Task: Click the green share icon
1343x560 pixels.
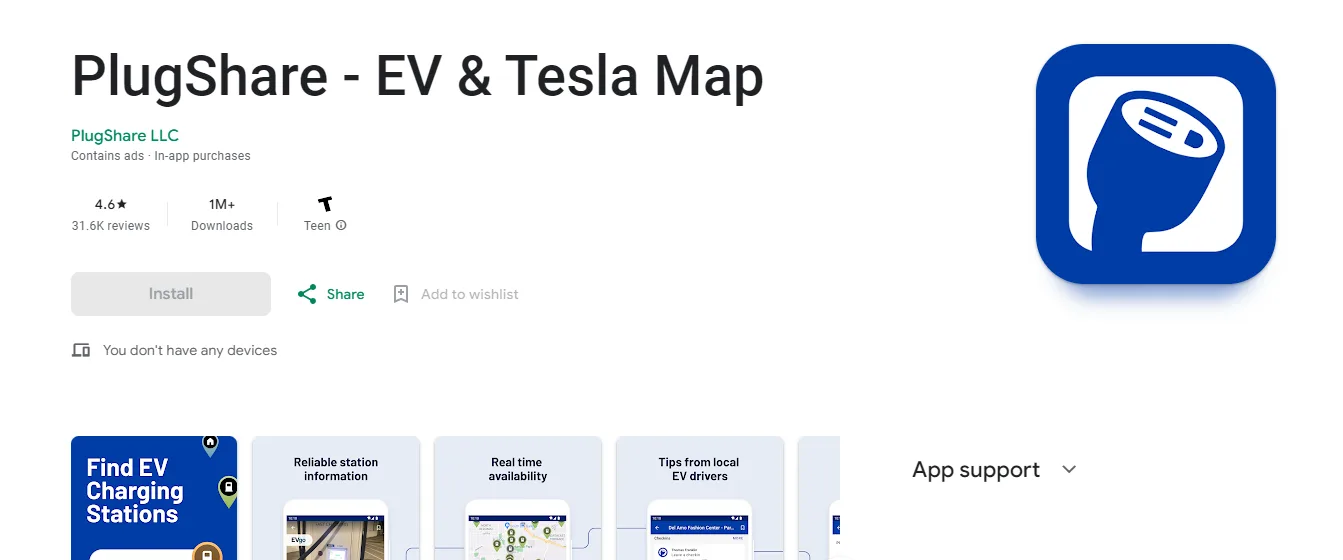Action: (307, 294)
